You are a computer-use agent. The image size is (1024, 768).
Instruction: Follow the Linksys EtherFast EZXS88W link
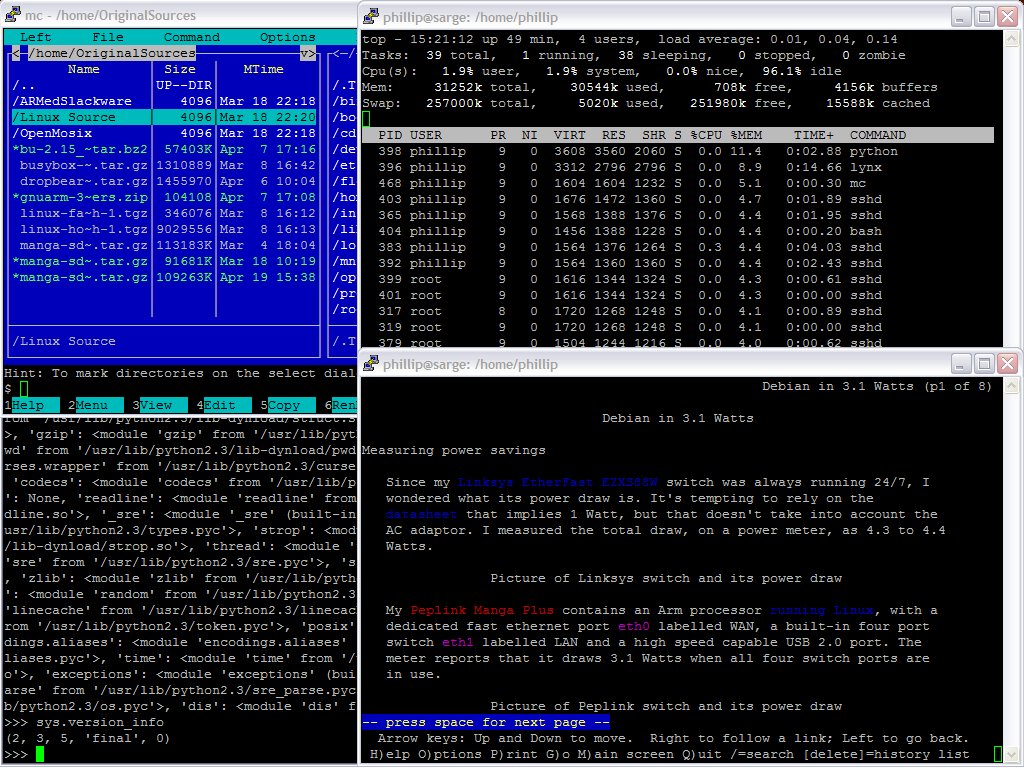[x=557, y=482]
